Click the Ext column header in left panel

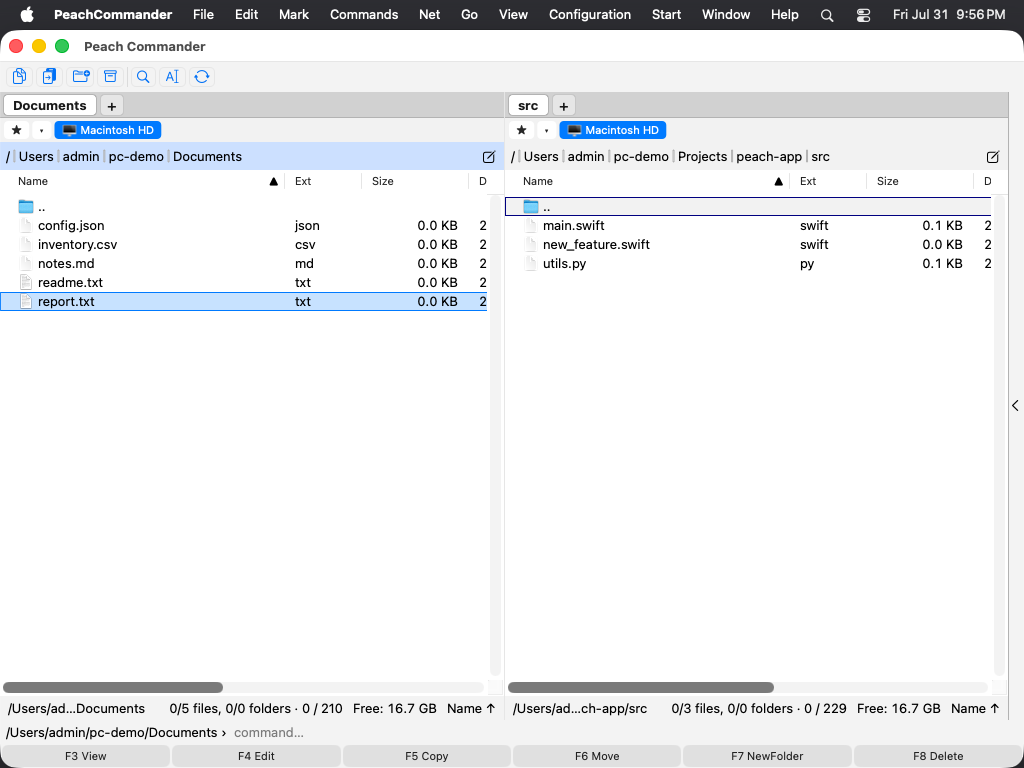coord(323,182)
